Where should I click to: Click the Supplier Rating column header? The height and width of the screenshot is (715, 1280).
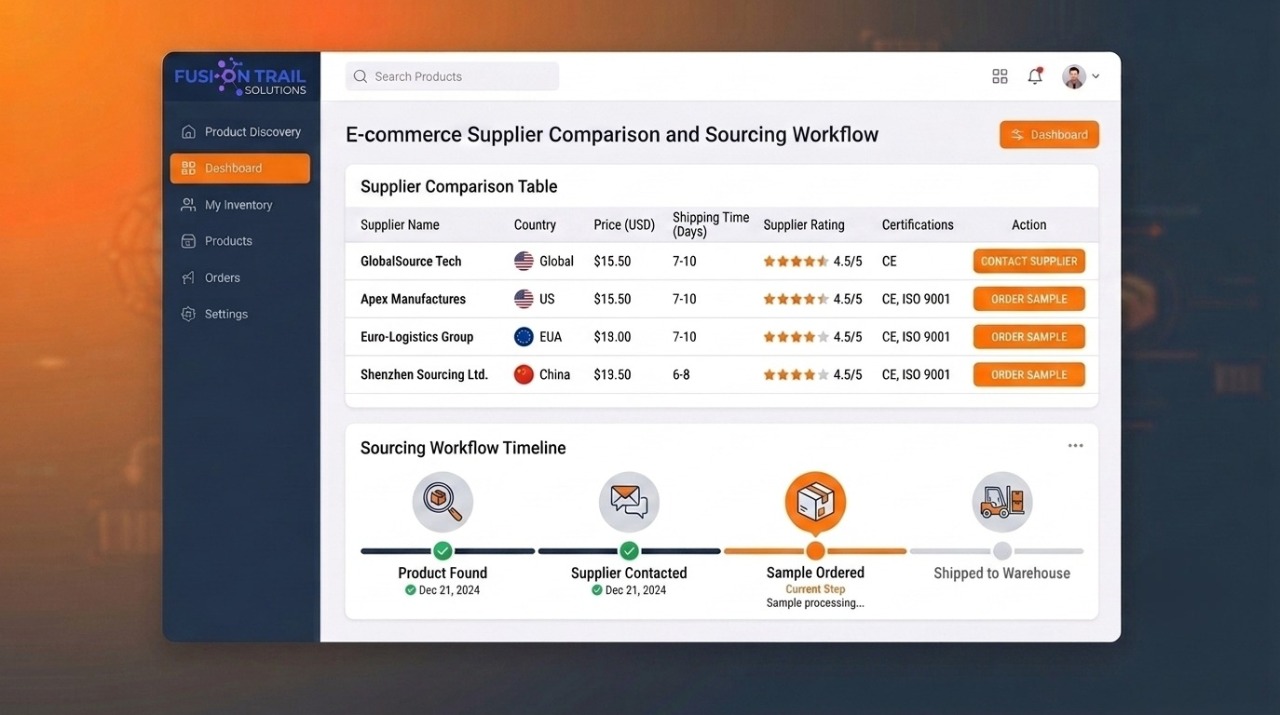804,225
